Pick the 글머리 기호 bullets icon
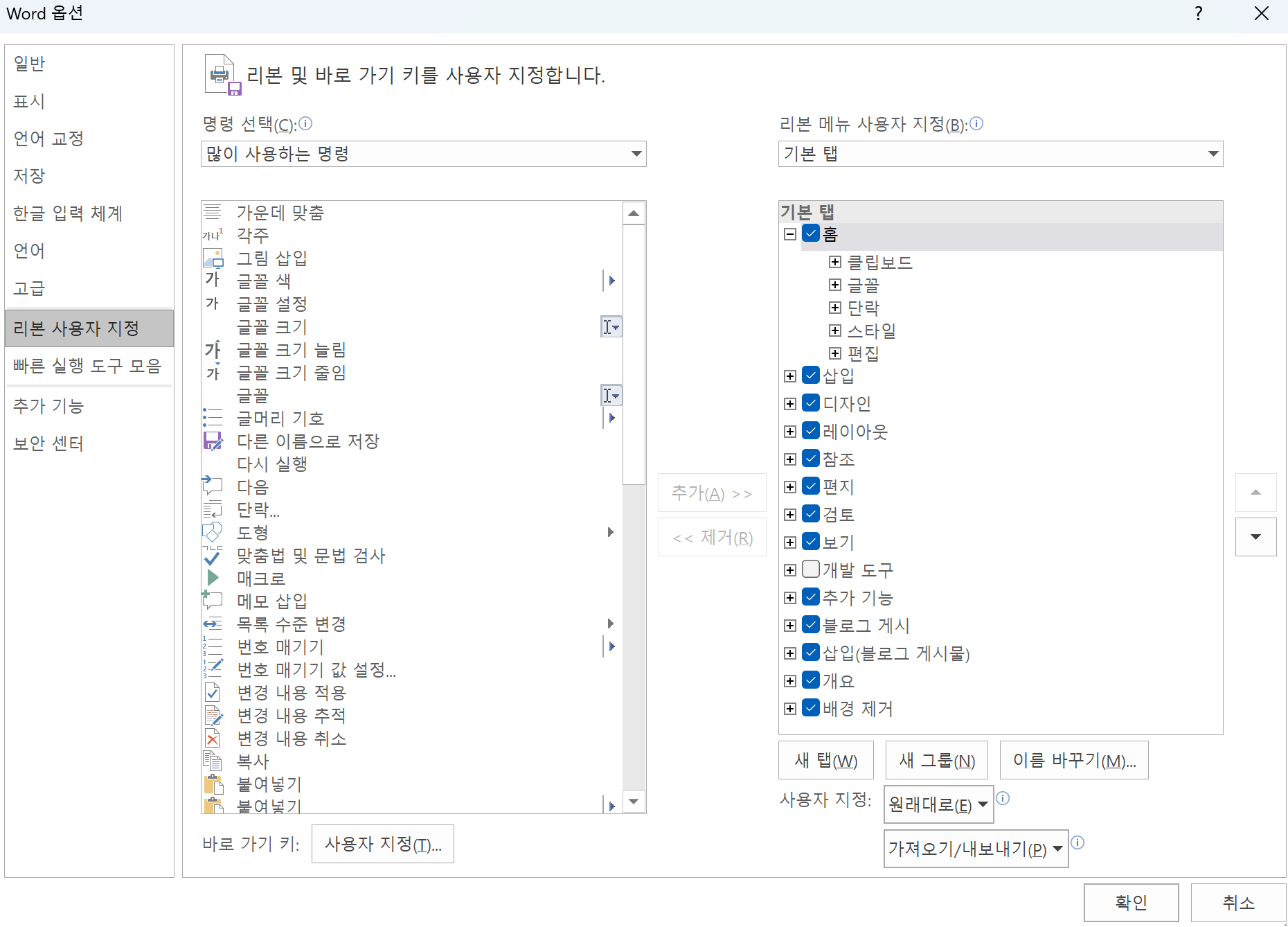This screenshot has height=927, width=1288. 213,418
